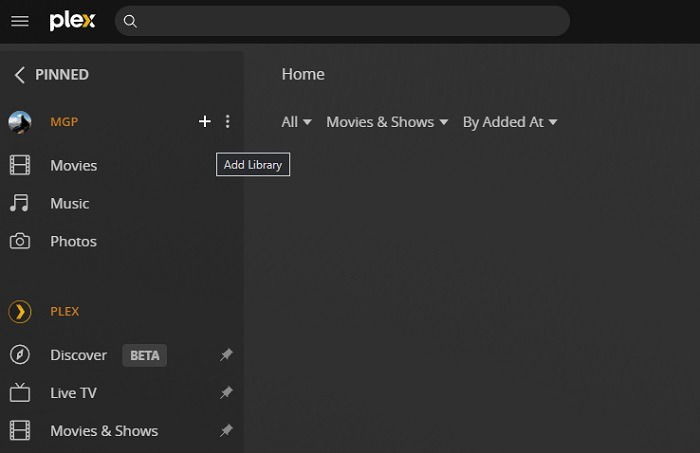700x453 pixels.
Task: Click the Photos camera icon
Action: click(20, 241)
